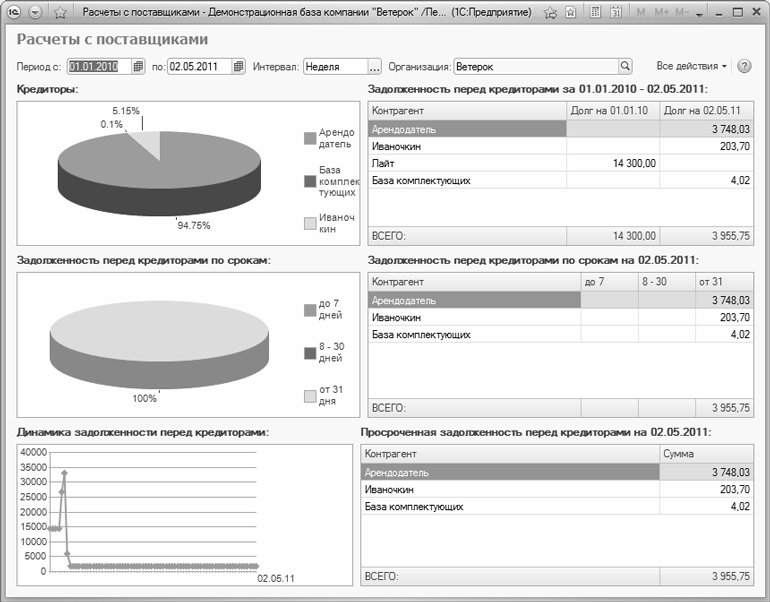Click the Интервал field showing Неделя
Viewport: 770px width, 602px height.
pos(335,66)
